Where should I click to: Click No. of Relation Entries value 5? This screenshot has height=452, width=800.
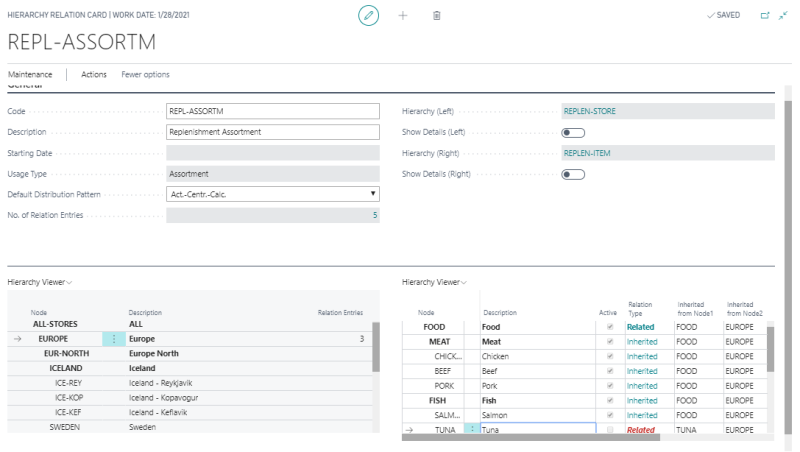point(375,215)
